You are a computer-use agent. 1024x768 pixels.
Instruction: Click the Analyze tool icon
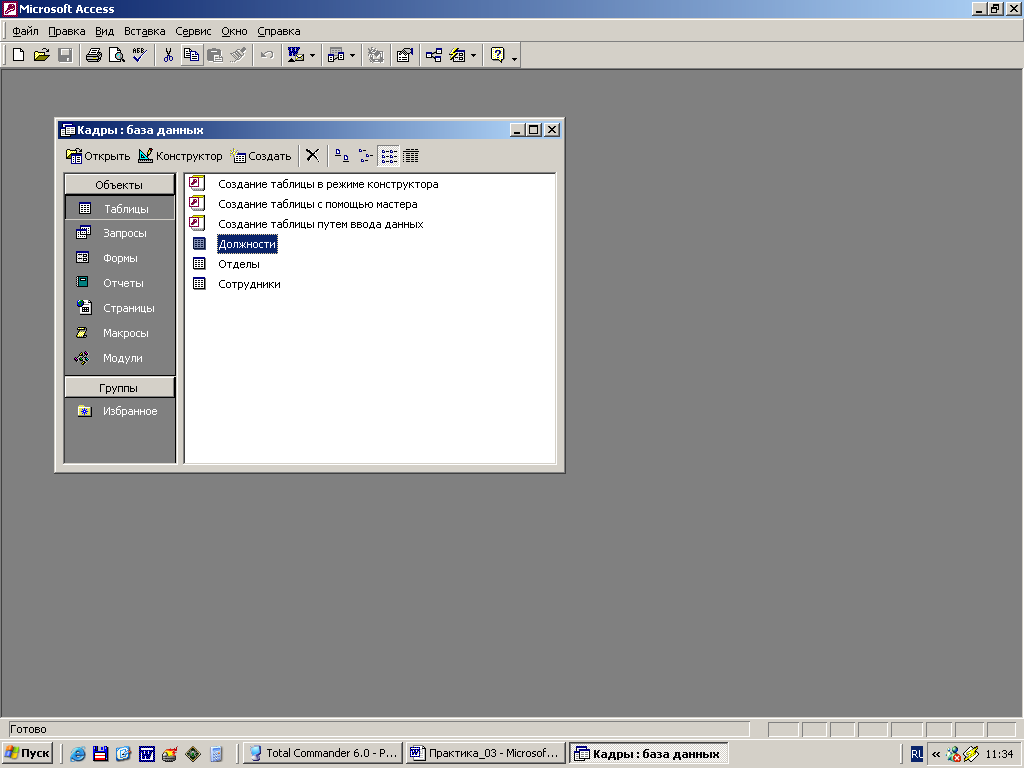(336, 55)
